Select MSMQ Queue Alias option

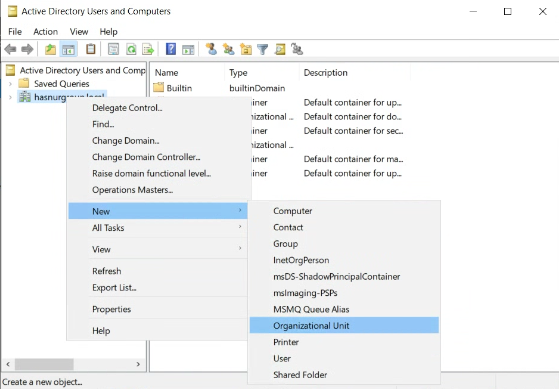click(344, 309)
